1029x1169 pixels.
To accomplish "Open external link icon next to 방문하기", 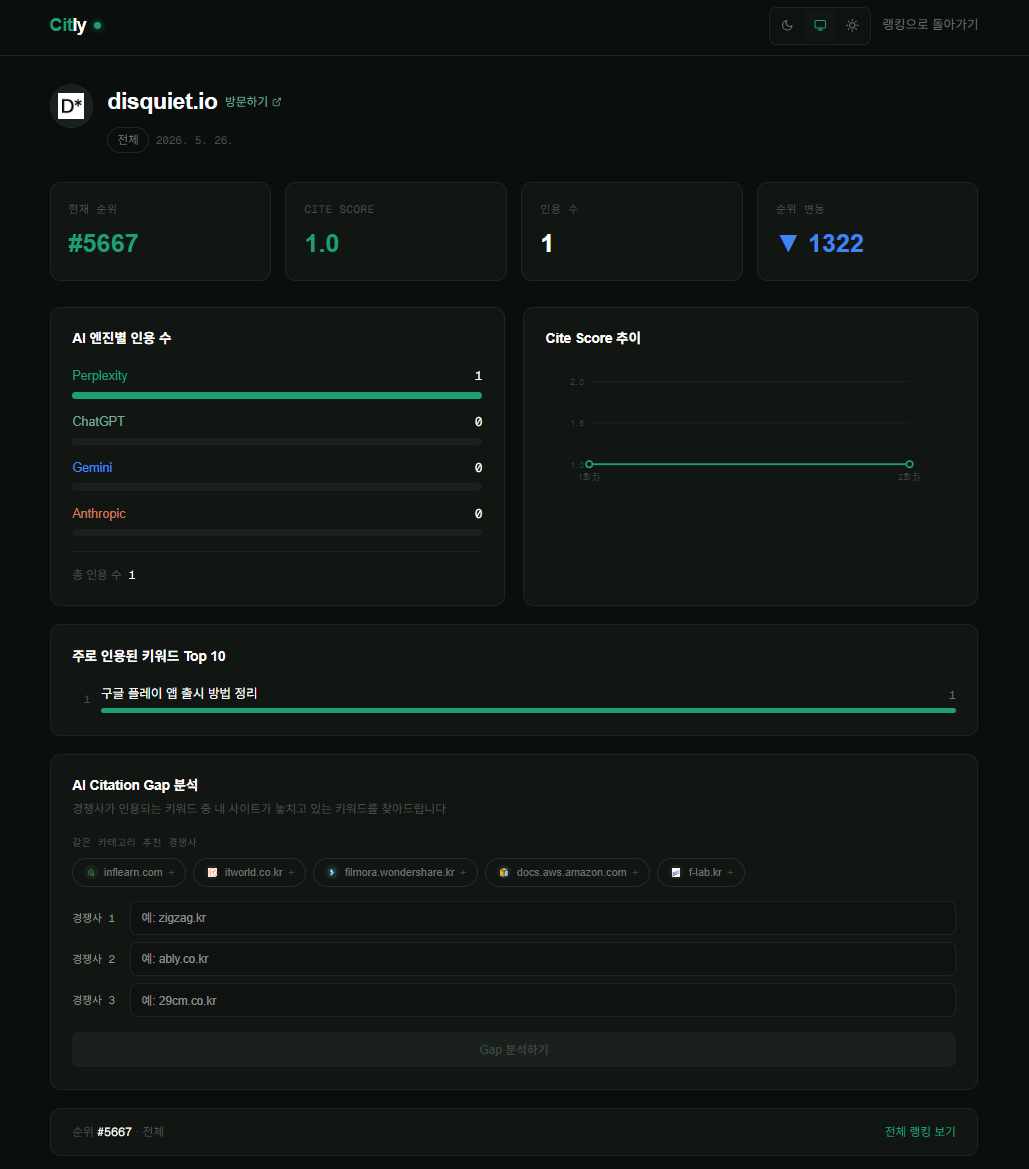I will coord(277,102).
